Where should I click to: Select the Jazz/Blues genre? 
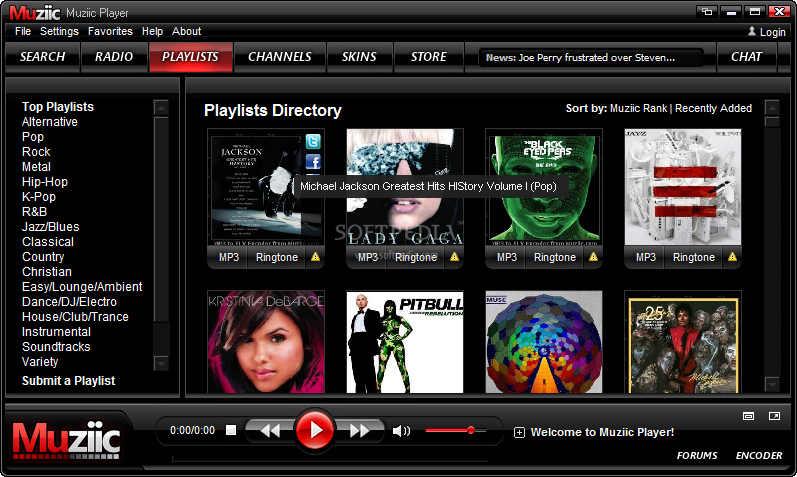tap(51, 227)
